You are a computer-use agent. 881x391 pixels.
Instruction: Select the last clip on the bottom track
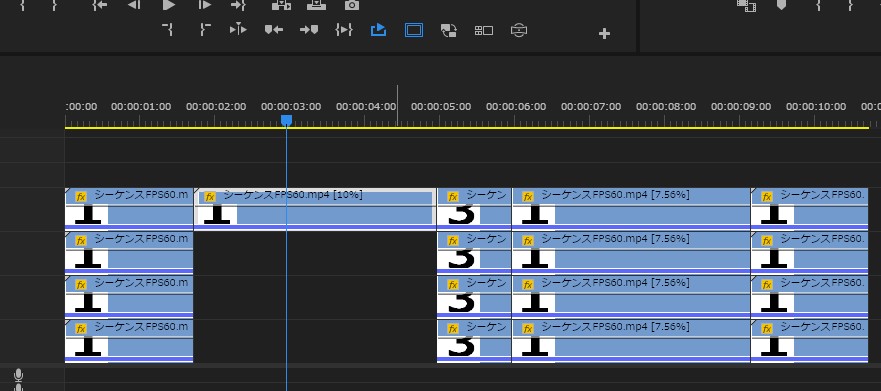810,340
